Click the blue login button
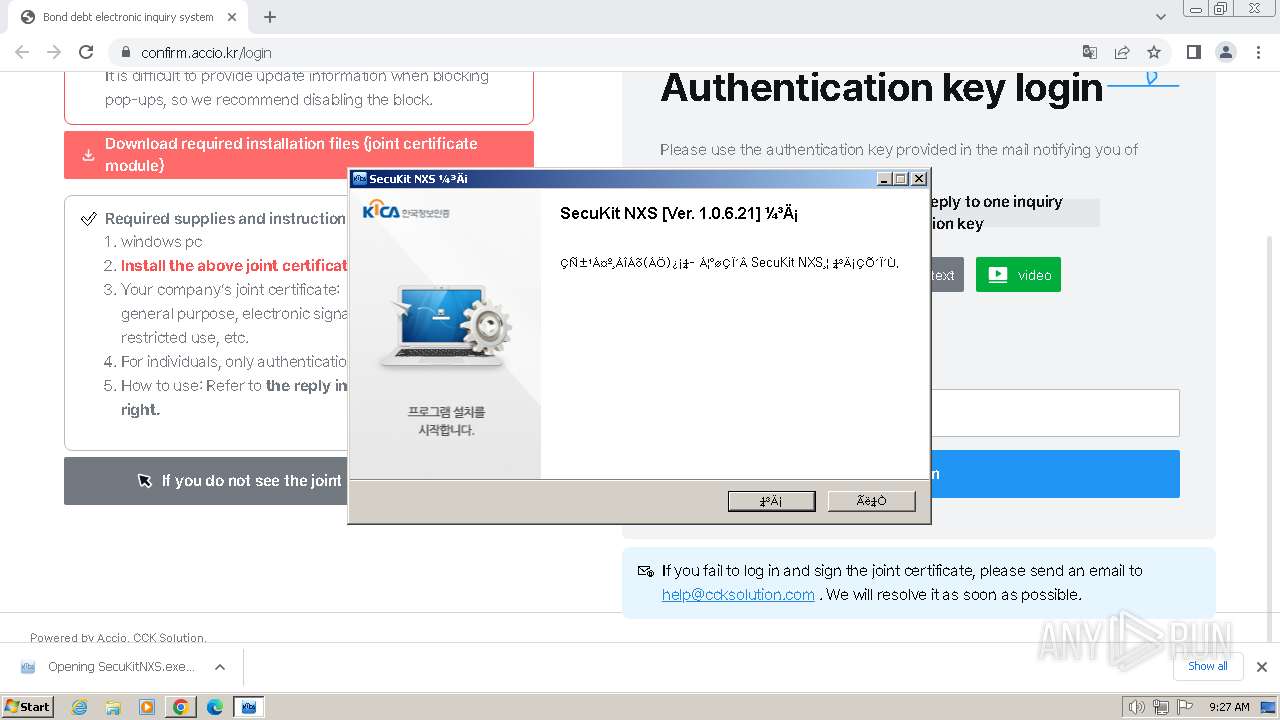Screen dimensions: 1280x720 1055,474
